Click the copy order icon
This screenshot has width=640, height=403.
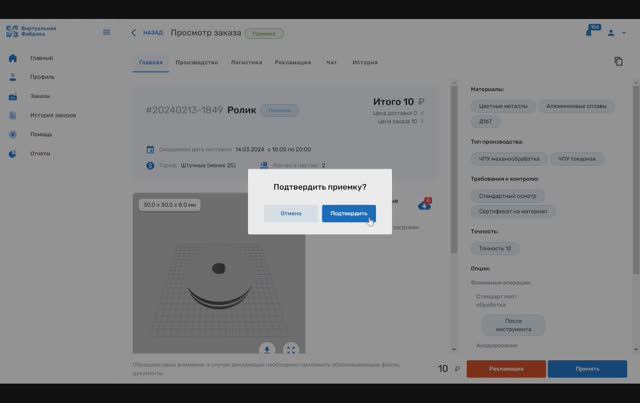click(x=618, y=62)
